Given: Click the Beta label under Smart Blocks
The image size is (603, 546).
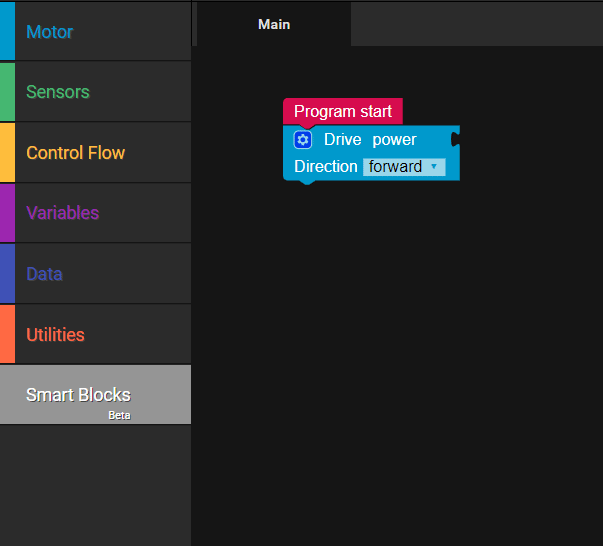Looking at the screenshot, I should click(x=119, y=415).
